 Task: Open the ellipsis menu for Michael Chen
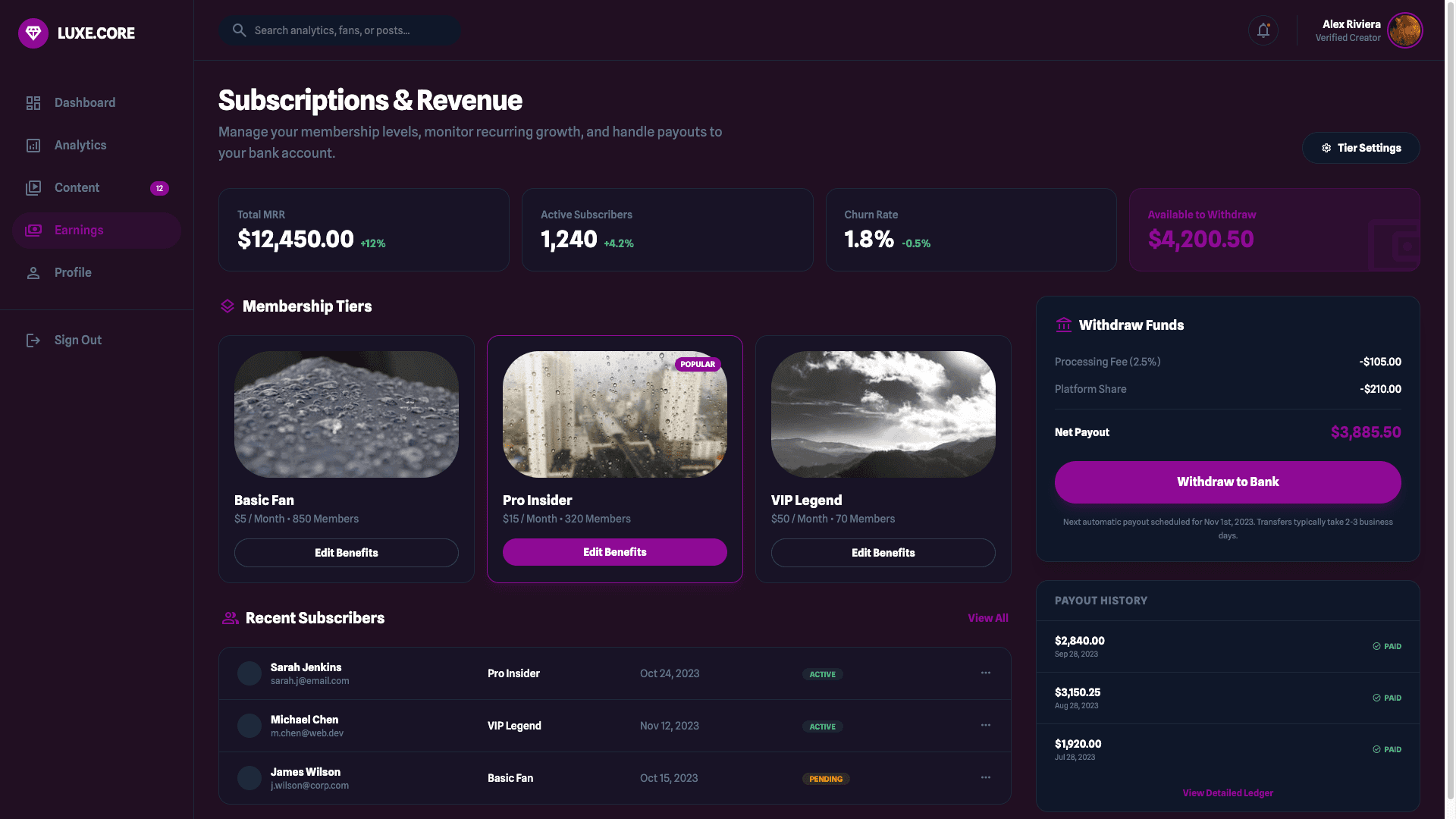pos(985,725)
